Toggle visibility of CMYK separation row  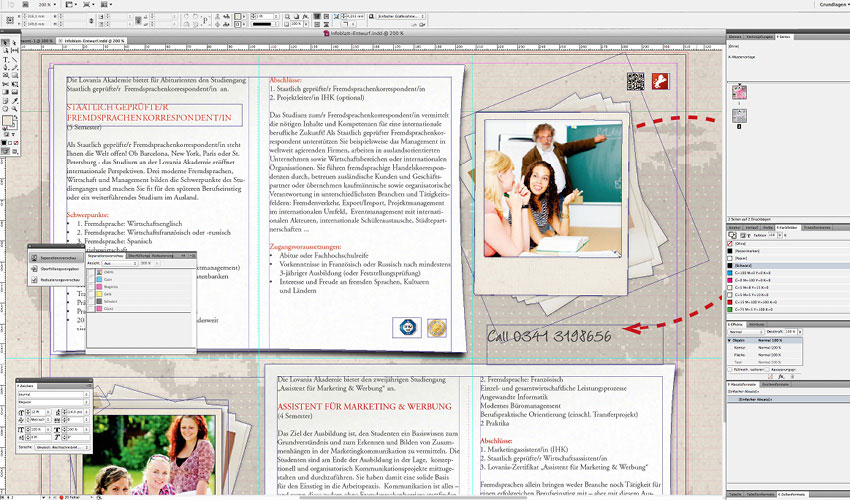(91, 272)
